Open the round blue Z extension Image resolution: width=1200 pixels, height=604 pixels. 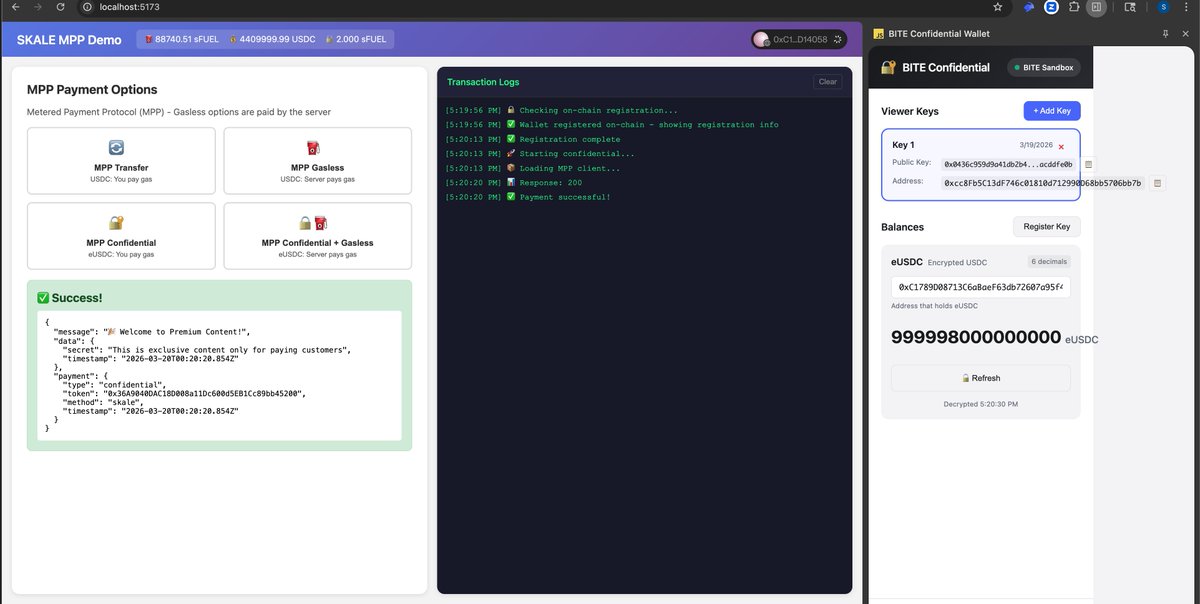click(1052, 7)
